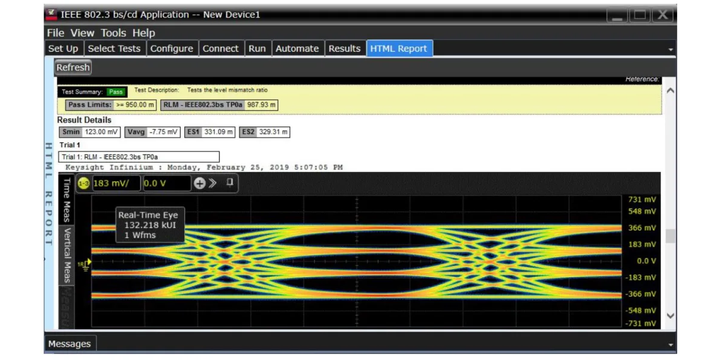
Task: Click the vertical scrollbar thumb of report
Action: pyautogui.click(x=670, y=236)
